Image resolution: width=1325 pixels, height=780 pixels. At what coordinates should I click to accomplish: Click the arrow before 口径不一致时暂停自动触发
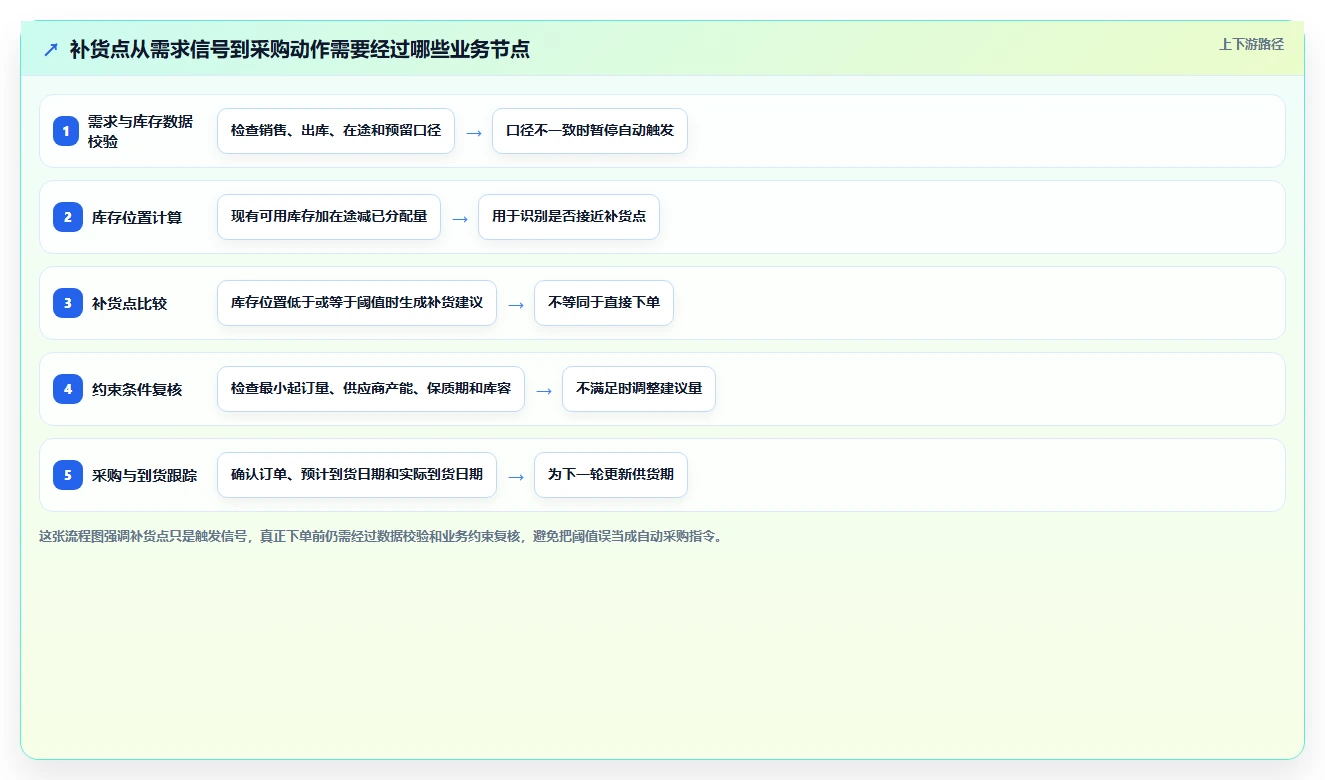[474, 132]
